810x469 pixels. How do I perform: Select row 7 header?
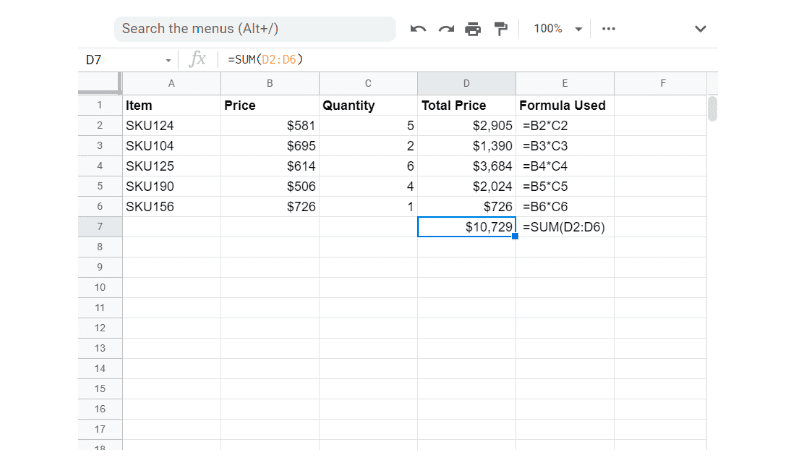99,227
